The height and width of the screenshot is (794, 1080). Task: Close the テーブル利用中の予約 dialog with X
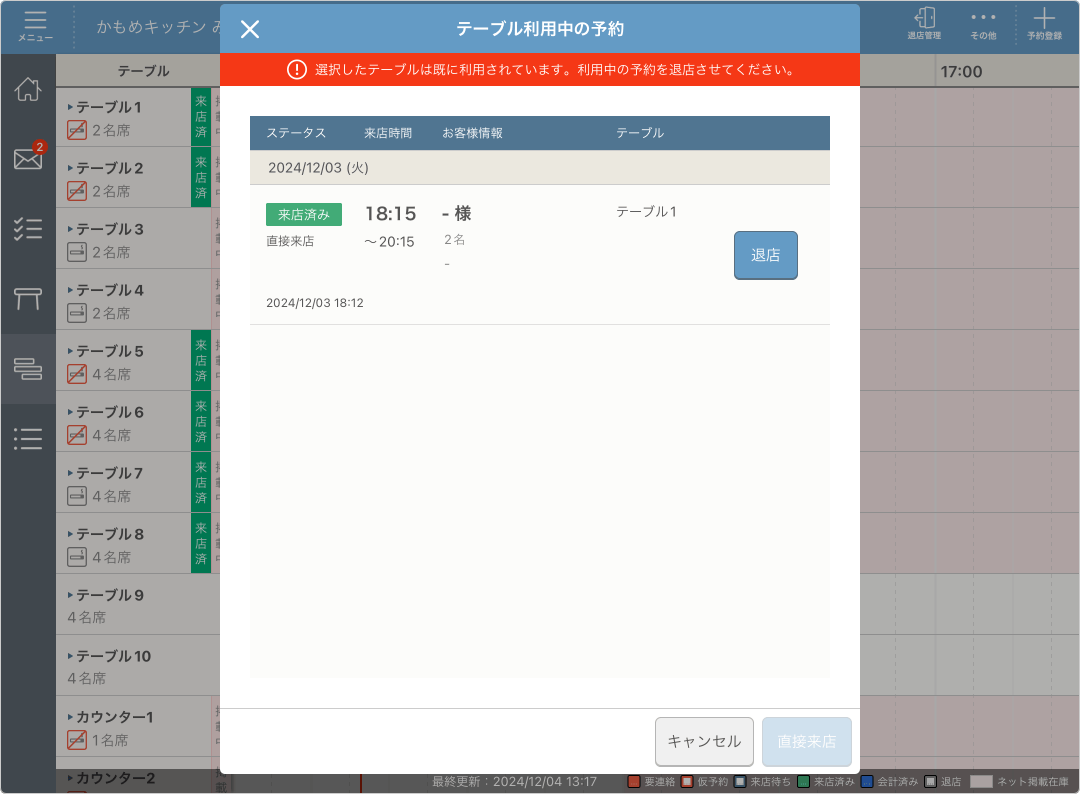tap(250, 29)
